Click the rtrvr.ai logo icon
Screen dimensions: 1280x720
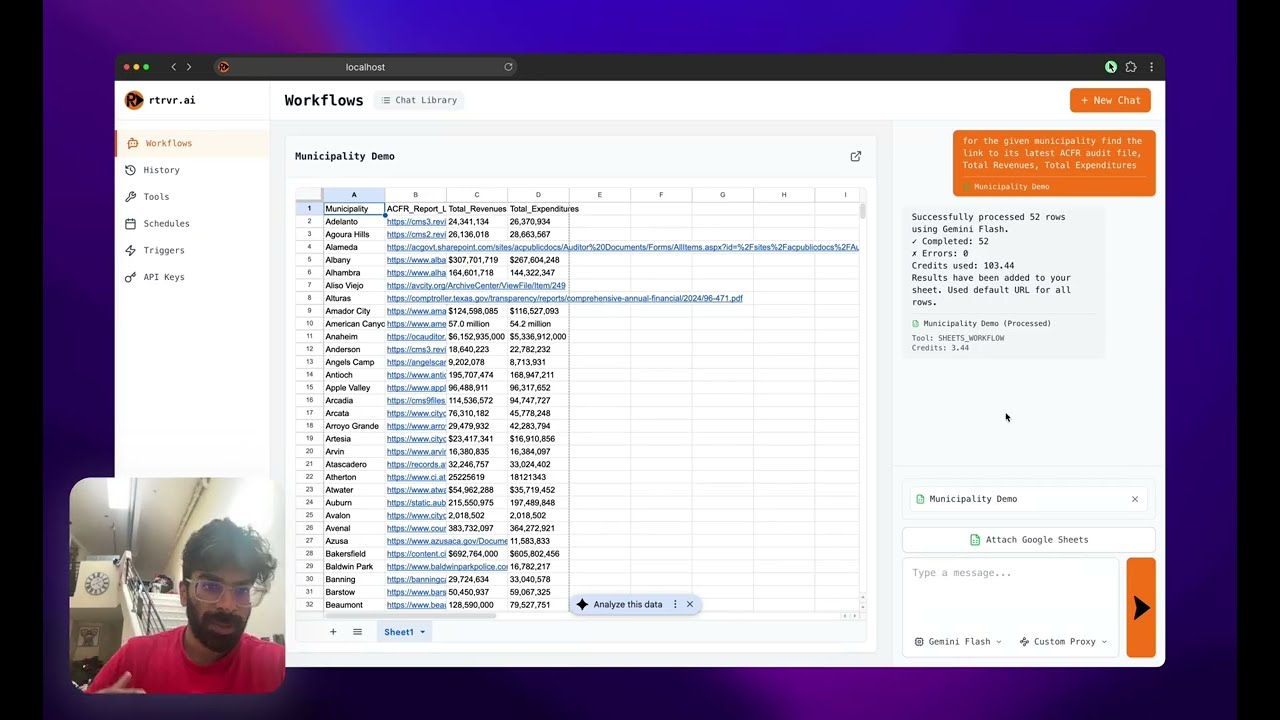(x=134, y=100)
